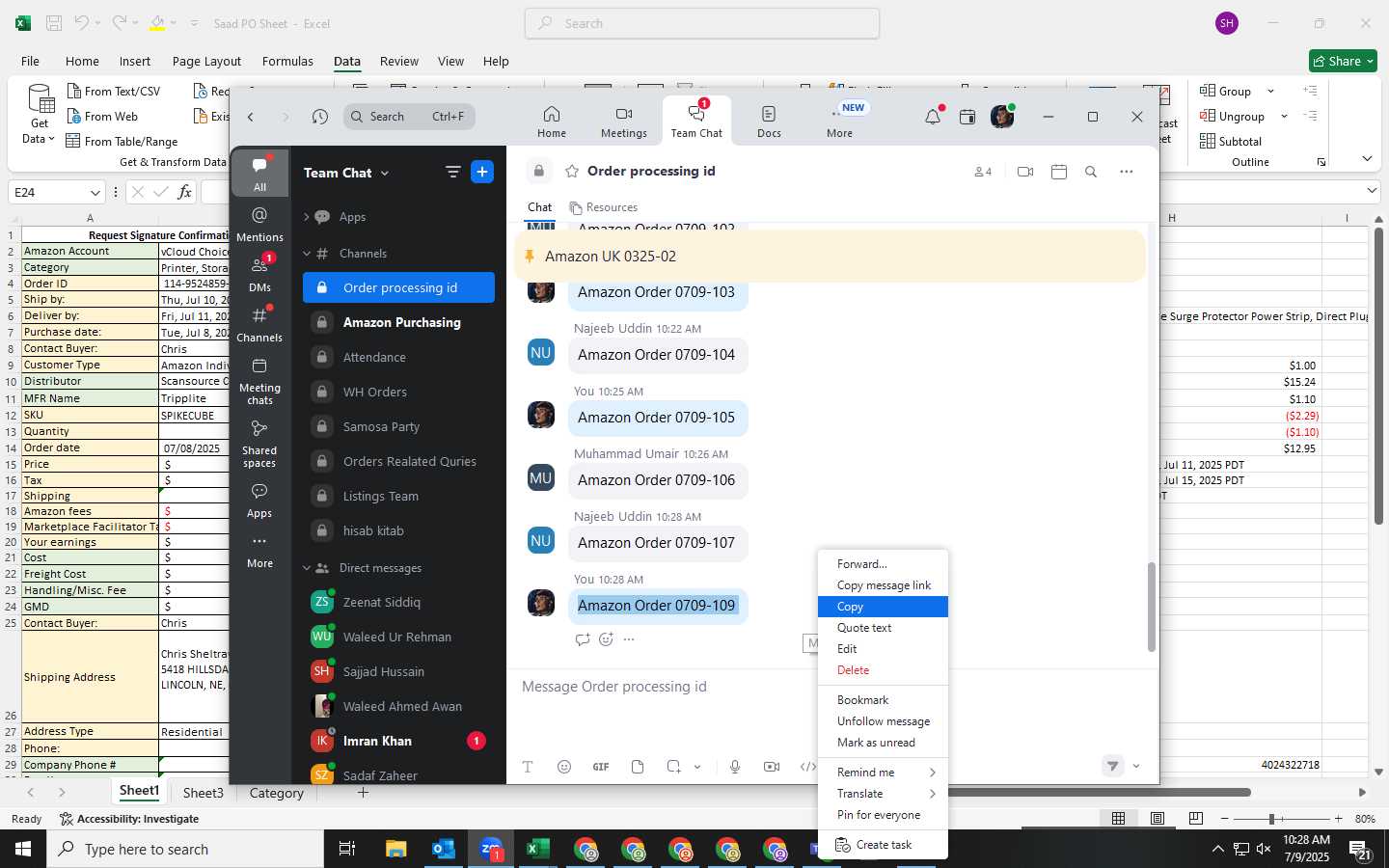This screenshot has height=868, width=1389.
Task: Switch to the Resources tab
Action: click(x=604, y=207)
